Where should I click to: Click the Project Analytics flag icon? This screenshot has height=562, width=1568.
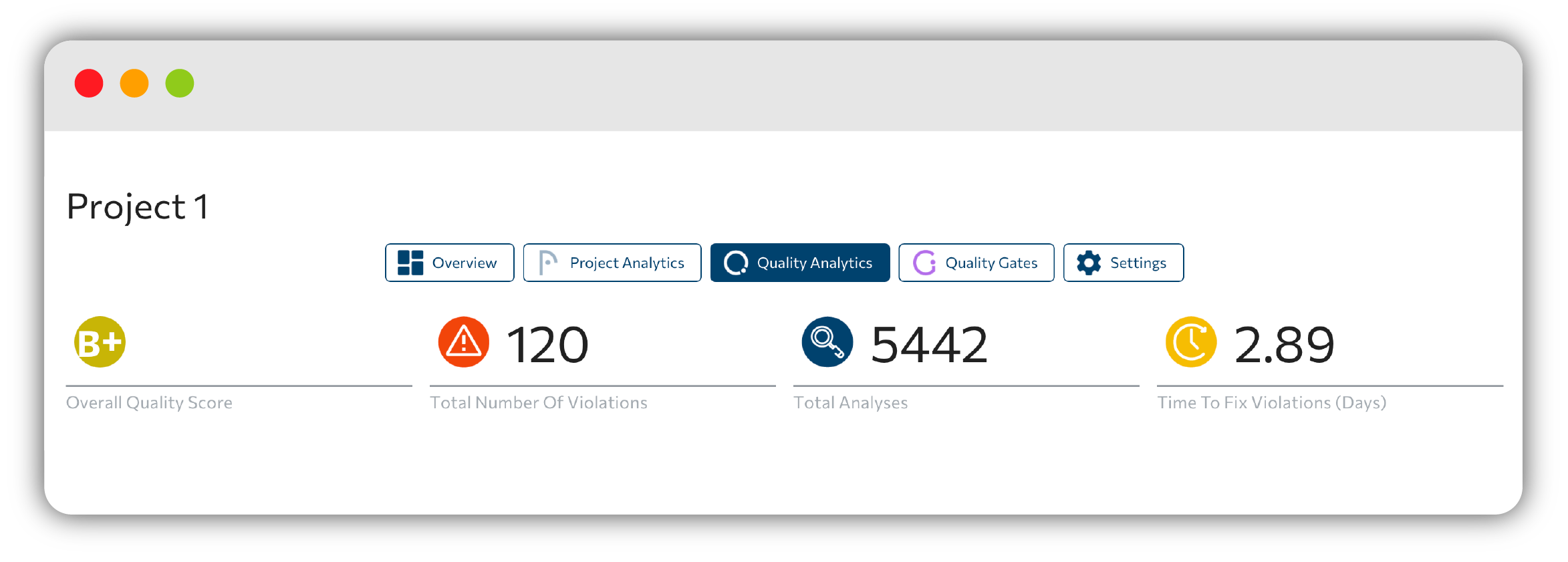click(548, 263)
